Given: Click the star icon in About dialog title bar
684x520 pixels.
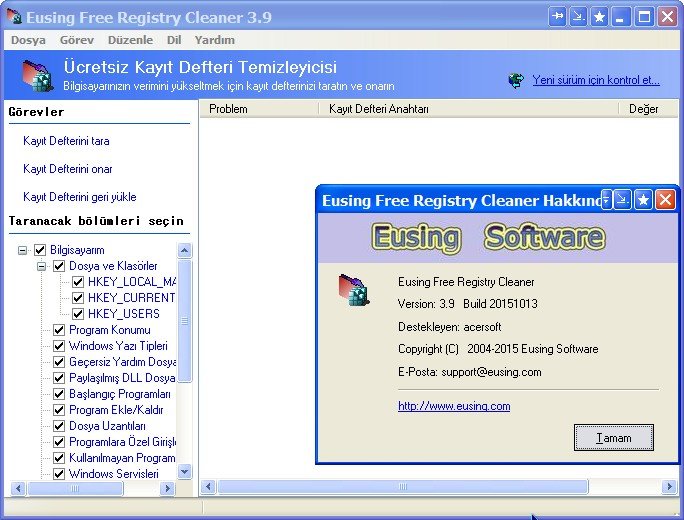Looking at the screenshot, I should coord(643,200).
